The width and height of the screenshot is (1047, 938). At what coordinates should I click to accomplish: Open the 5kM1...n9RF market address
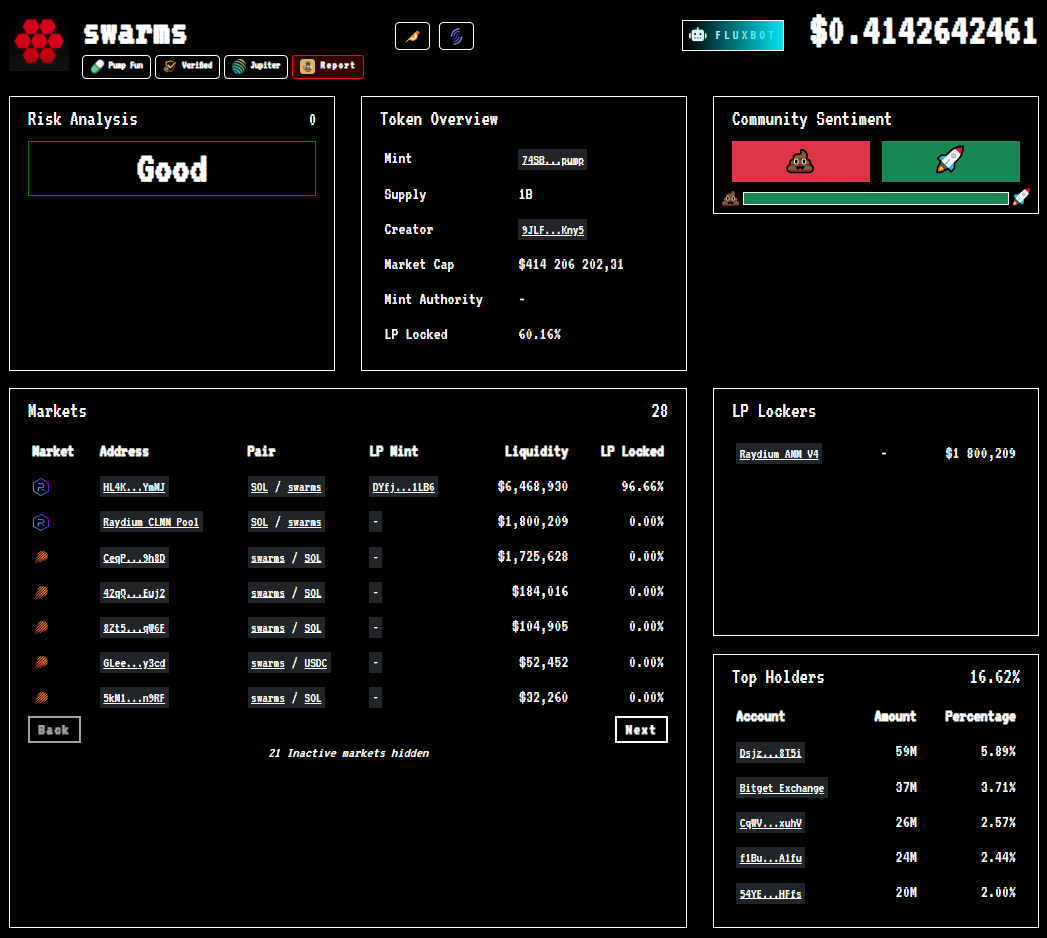(x=134, y=698)
